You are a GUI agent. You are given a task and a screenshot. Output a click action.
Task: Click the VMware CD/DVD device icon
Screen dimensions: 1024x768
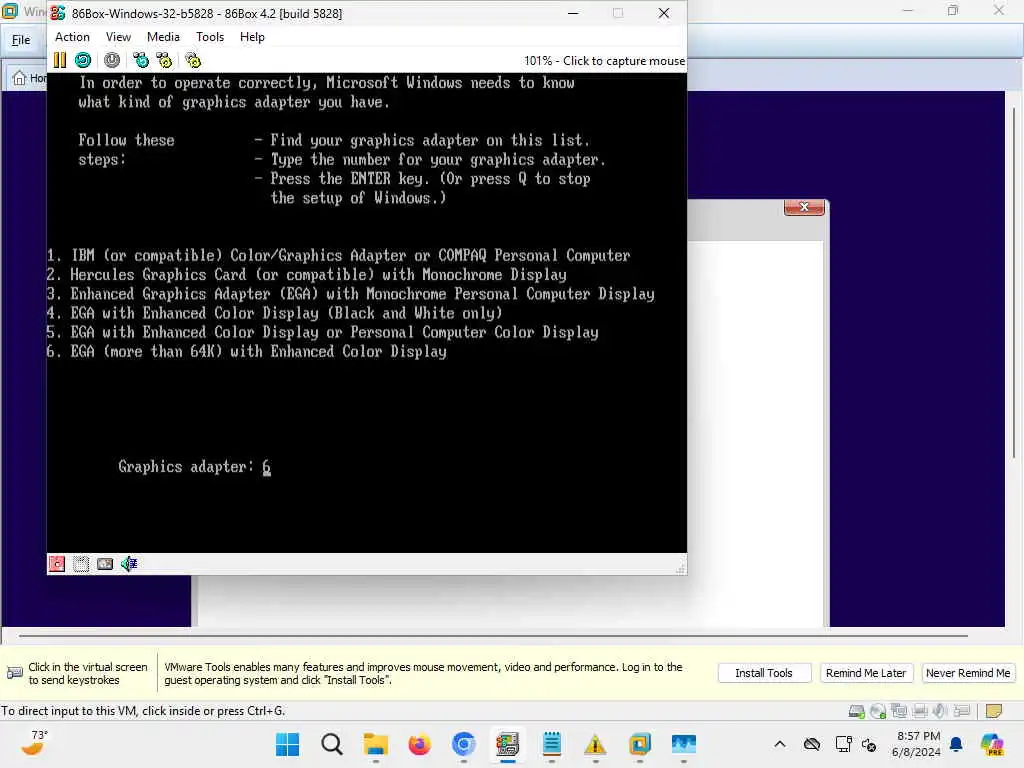pos(878,711)
